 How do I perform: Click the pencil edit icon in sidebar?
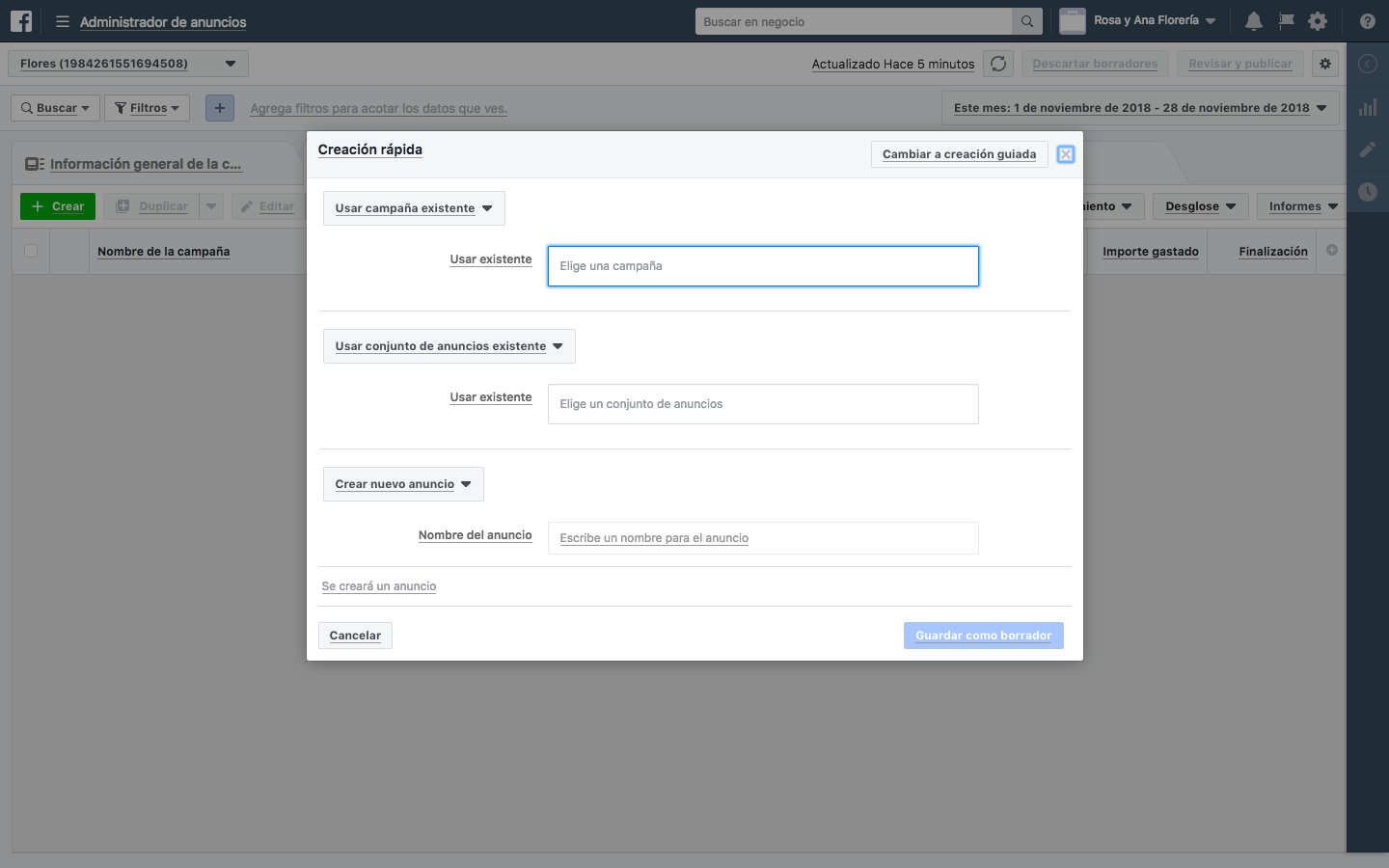pos(1368,149)
